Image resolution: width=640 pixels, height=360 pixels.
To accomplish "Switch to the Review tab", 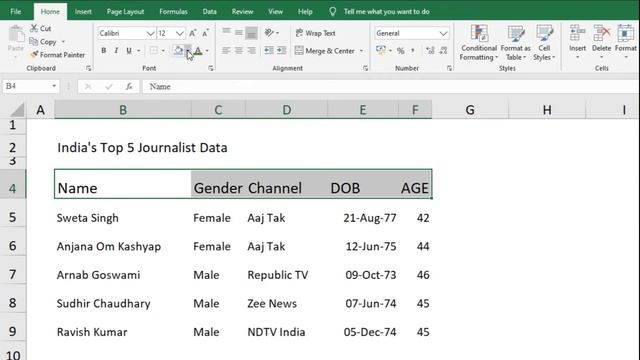I will click(242, 11).
